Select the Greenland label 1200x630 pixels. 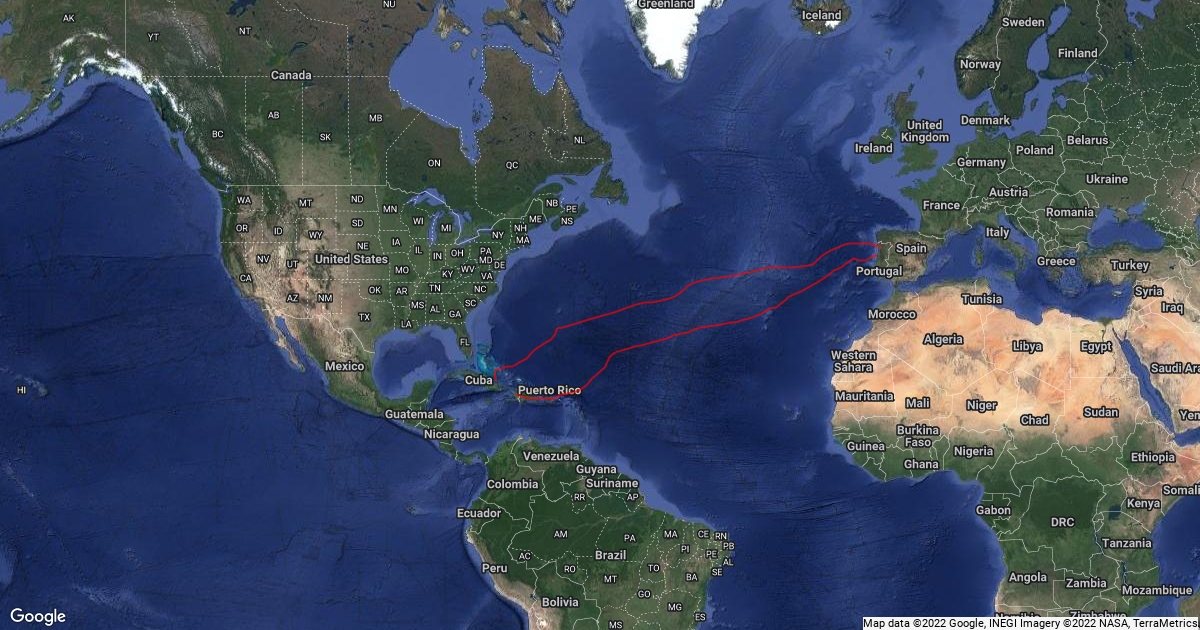pyautogui.click(x=666, y=4)
